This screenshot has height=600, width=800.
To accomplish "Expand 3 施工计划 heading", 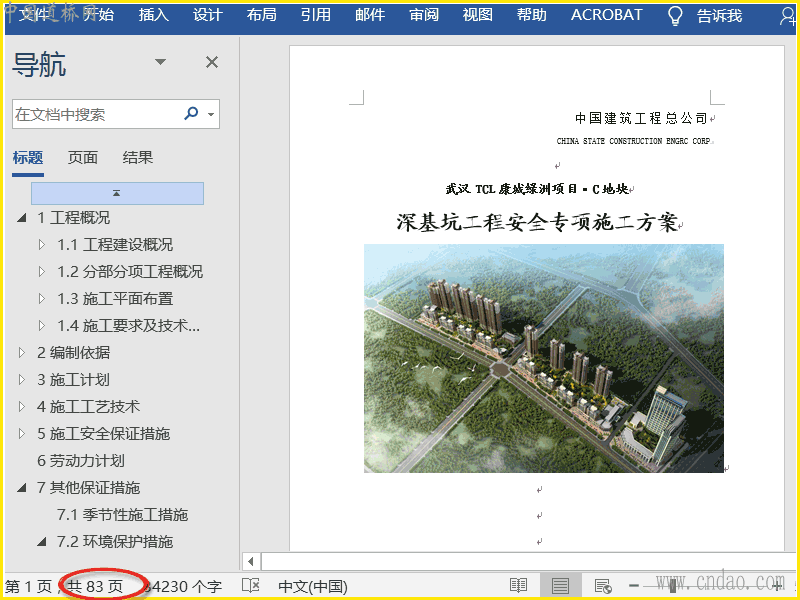I will coord(21,380).
